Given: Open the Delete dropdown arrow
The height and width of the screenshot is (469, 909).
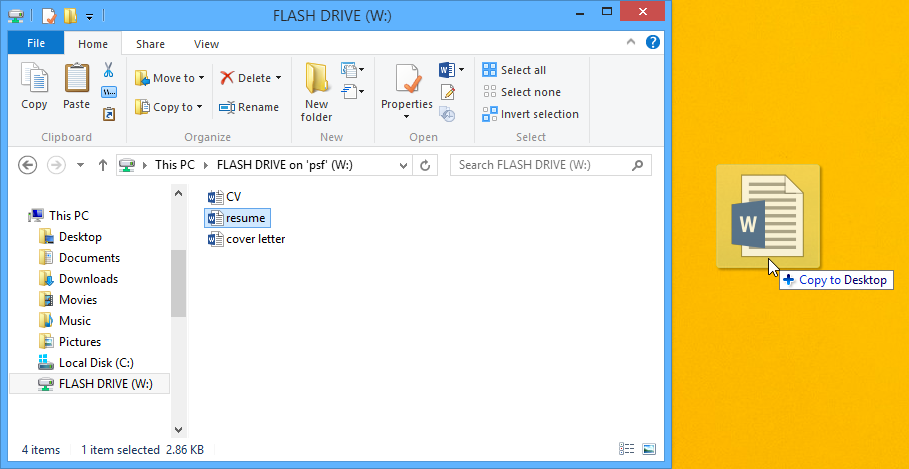Looking at the screenshot, I should [x=278, y=78].
